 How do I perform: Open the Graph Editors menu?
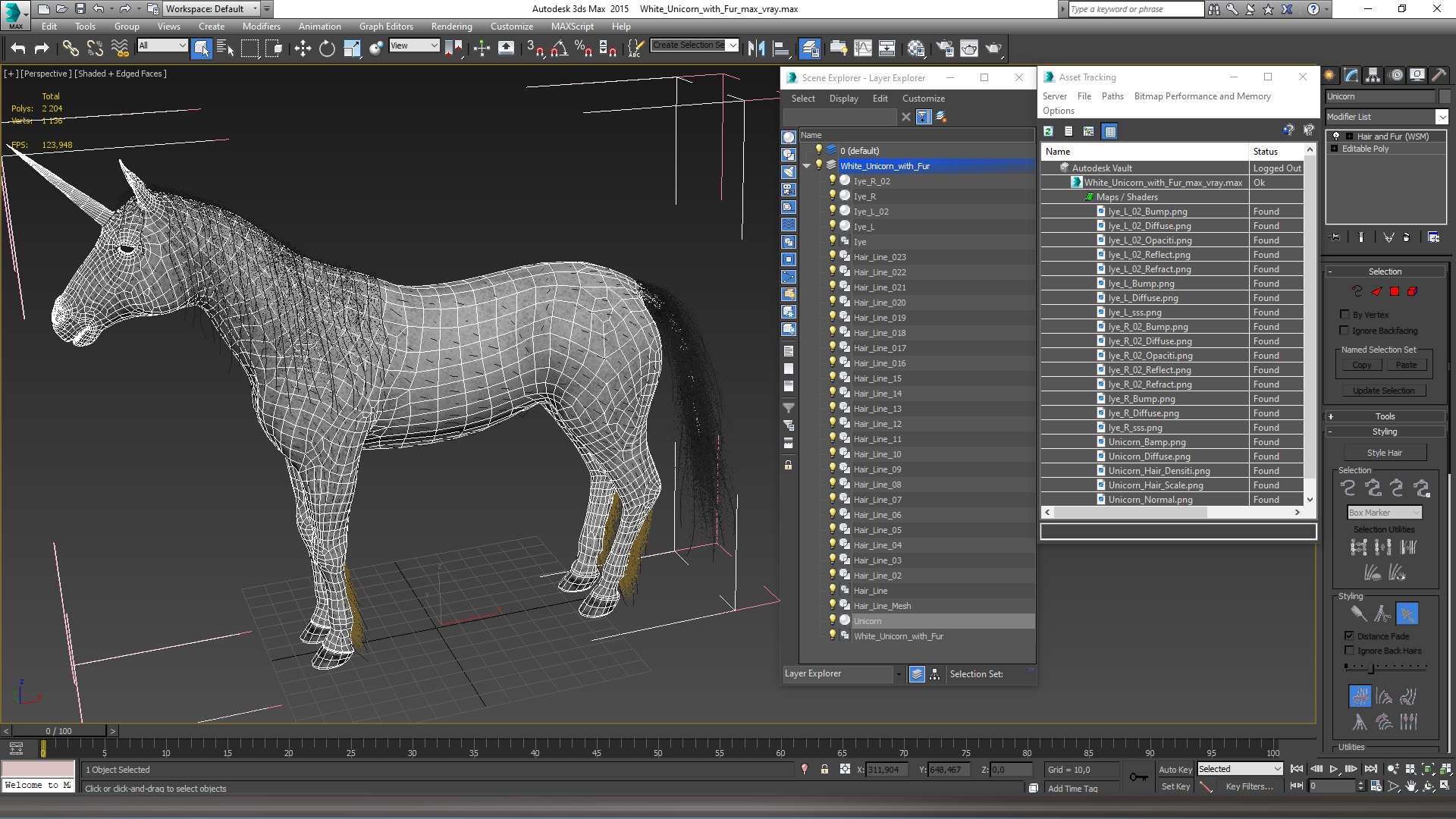pos(386,27)
